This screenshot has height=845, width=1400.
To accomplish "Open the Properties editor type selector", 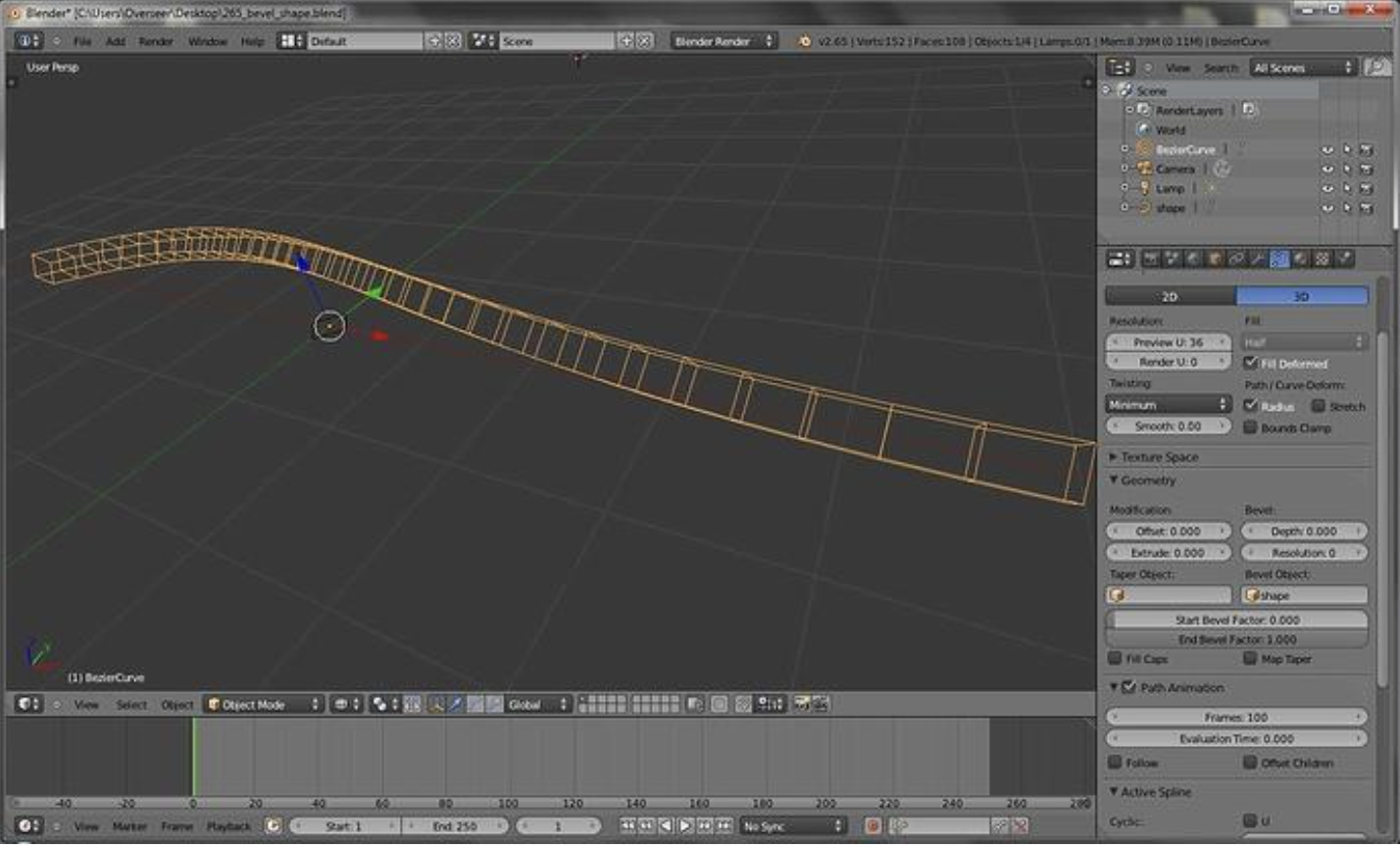I will coord(1120,259).
